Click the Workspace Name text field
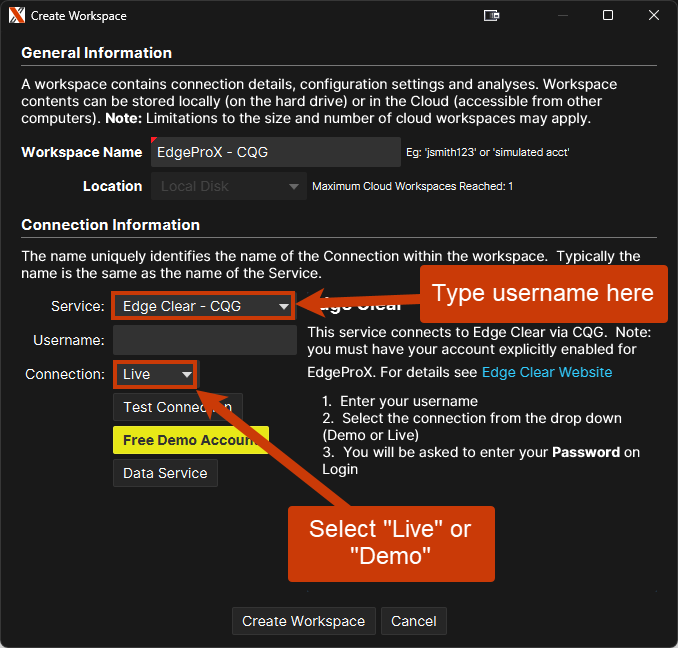 tap(276, 153)
